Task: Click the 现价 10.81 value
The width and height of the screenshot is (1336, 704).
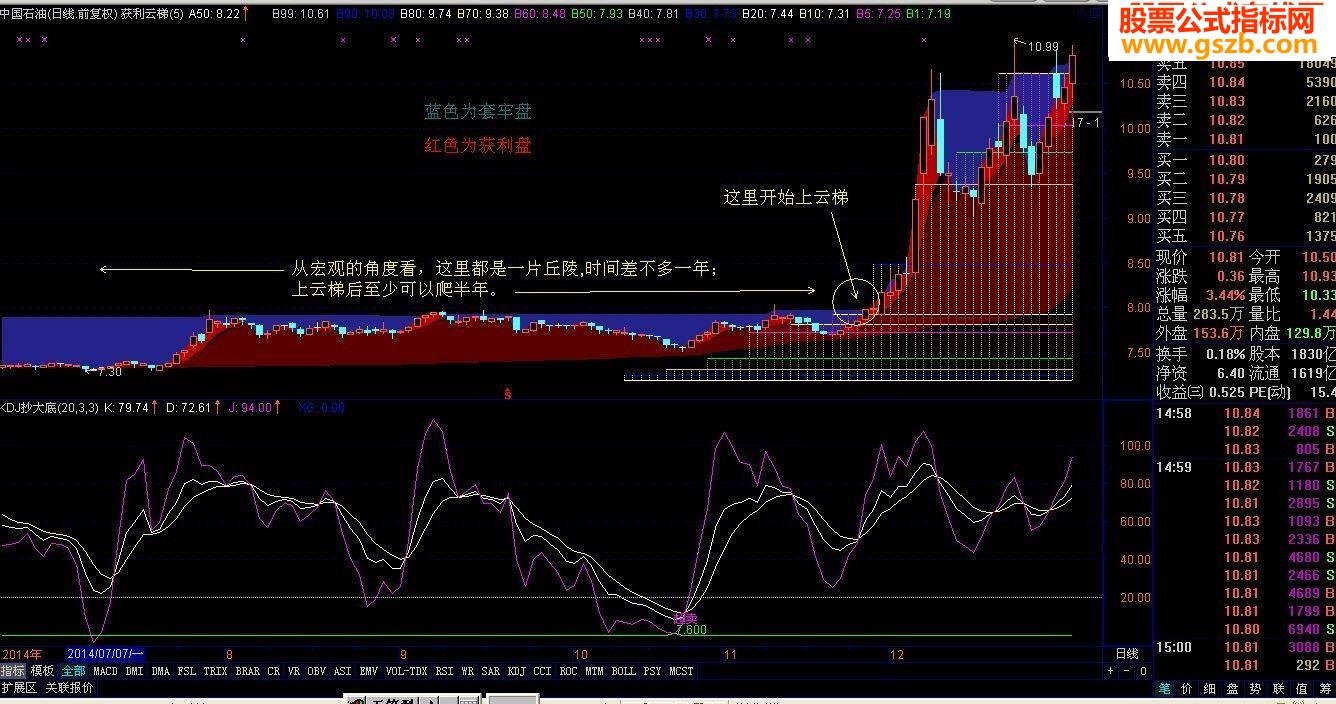Action: coord(1227,257)
